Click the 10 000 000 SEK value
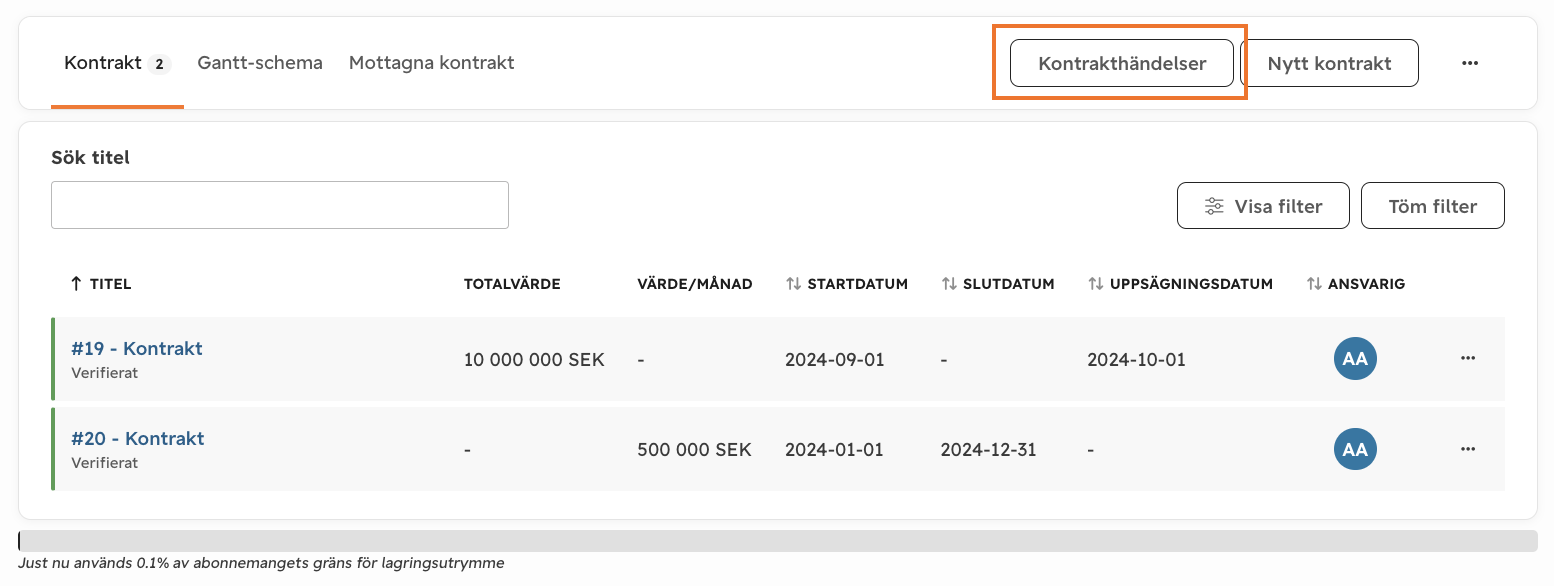Viewport: 1554px width, 586px height. click(x=534, y=359)
